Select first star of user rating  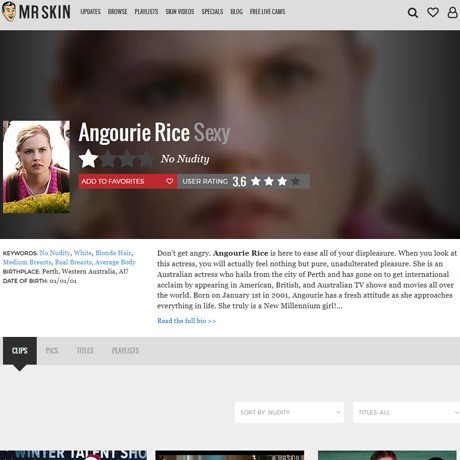pos(256,181)
